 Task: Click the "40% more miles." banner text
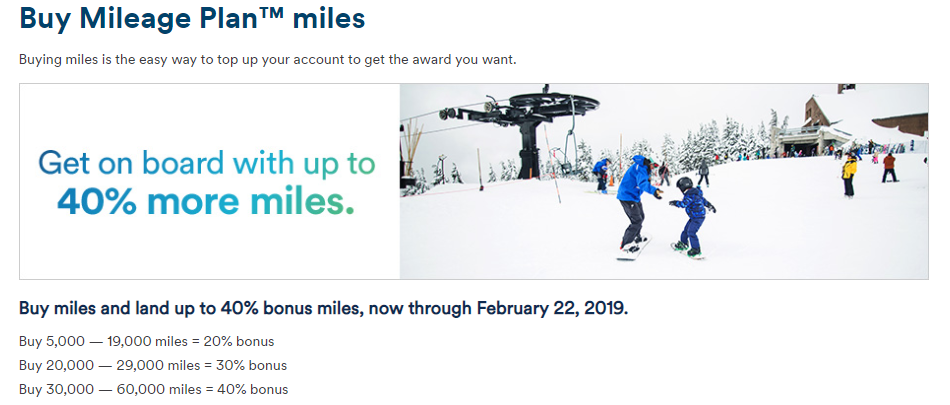206,201
